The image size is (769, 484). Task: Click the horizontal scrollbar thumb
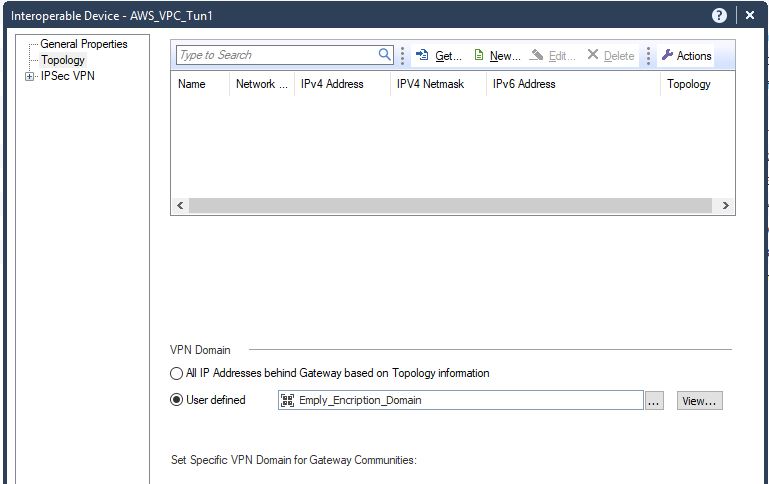pyautogui.click(x=450, y=205)
